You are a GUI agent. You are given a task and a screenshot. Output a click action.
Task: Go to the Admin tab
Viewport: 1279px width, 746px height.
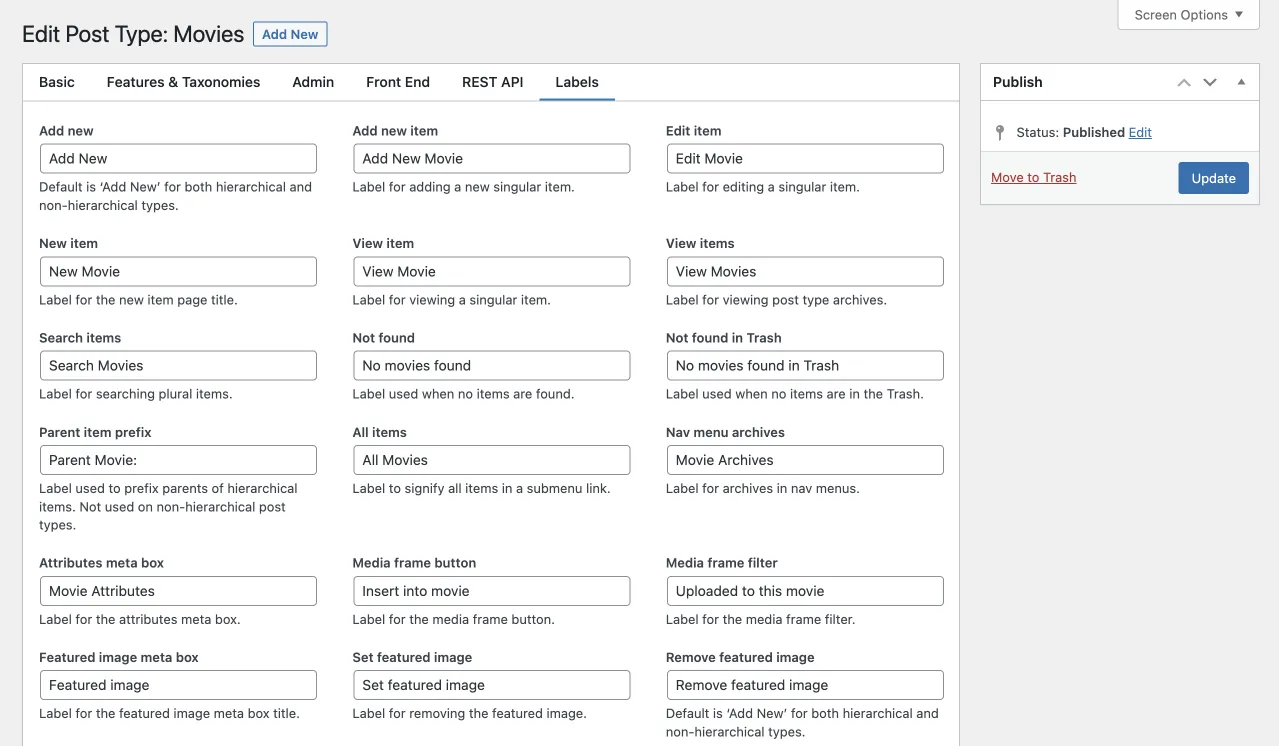(x=313, y=82)
